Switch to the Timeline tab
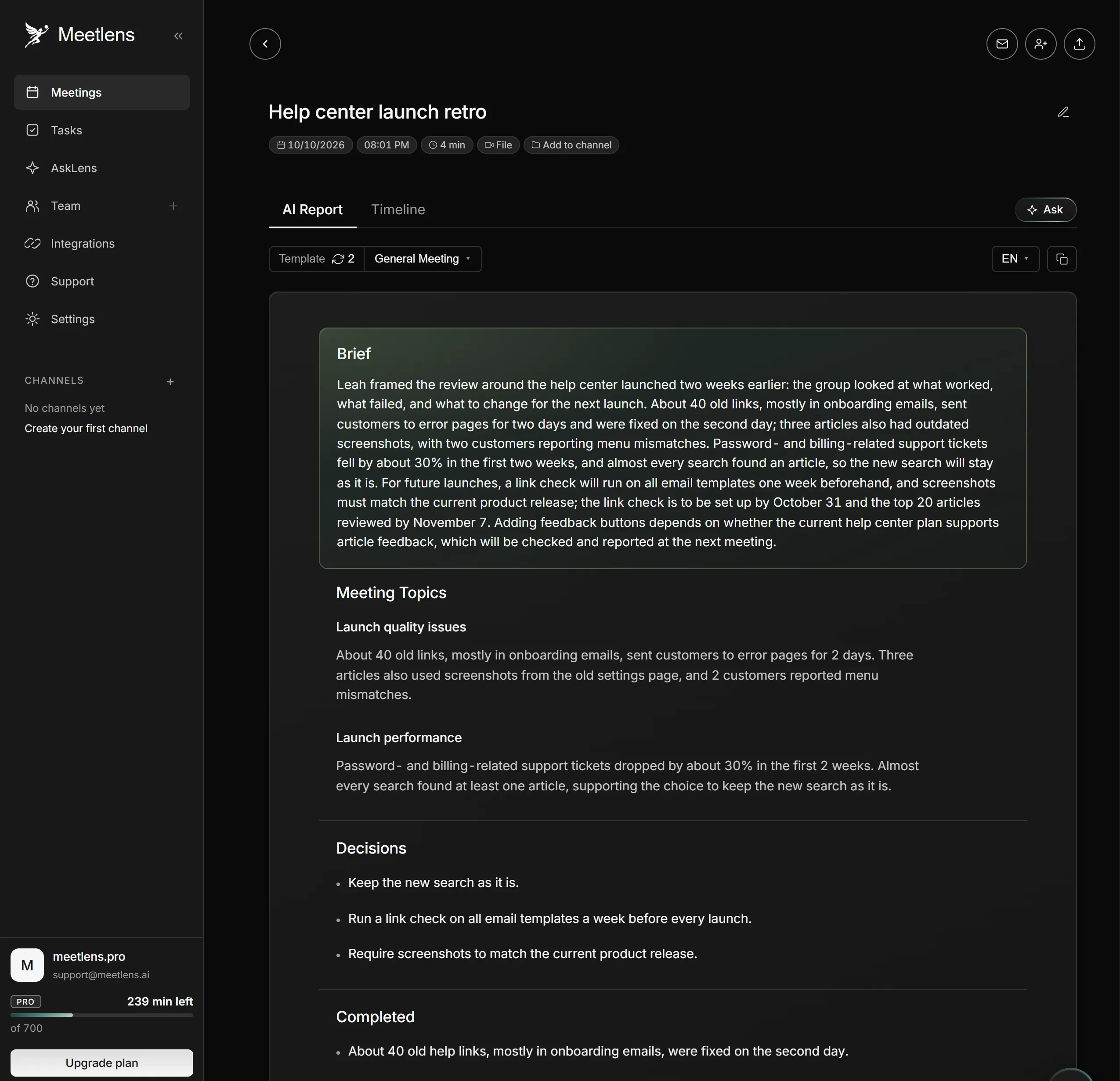1120x1081 pixels. tap(398, 210)
